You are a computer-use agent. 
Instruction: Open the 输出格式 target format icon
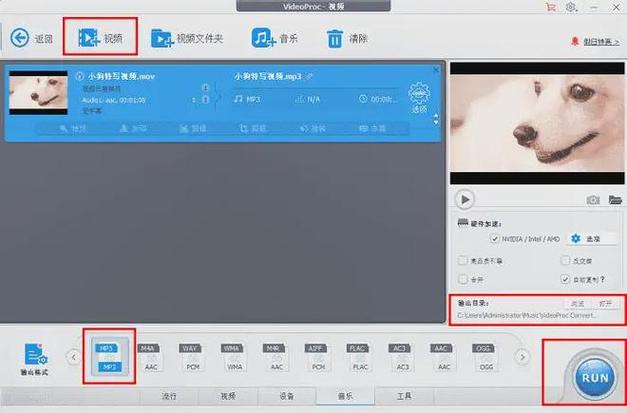click(x=35, y=359)
